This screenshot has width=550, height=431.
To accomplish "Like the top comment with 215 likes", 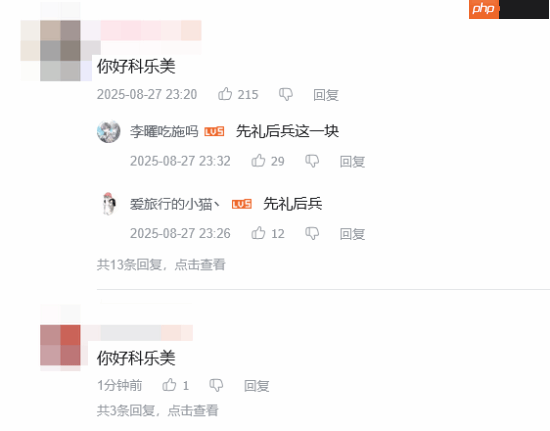I will click(225, 94).
